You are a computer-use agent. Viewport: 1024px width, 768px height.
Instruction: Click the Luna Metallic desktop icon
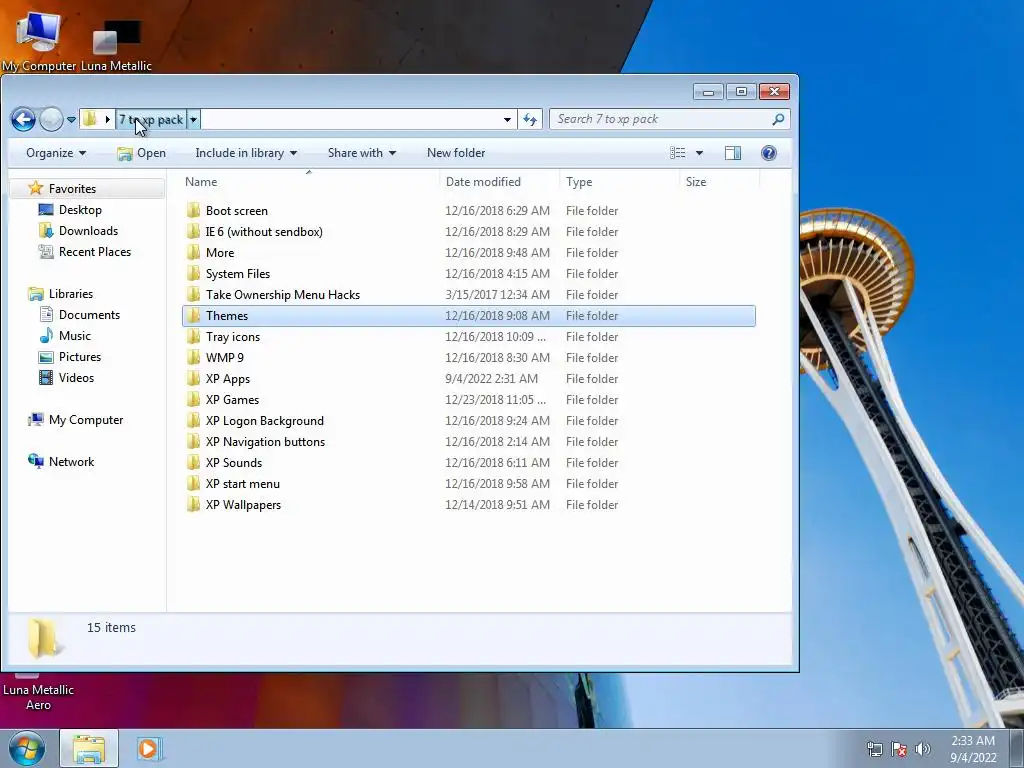(116, 46)
